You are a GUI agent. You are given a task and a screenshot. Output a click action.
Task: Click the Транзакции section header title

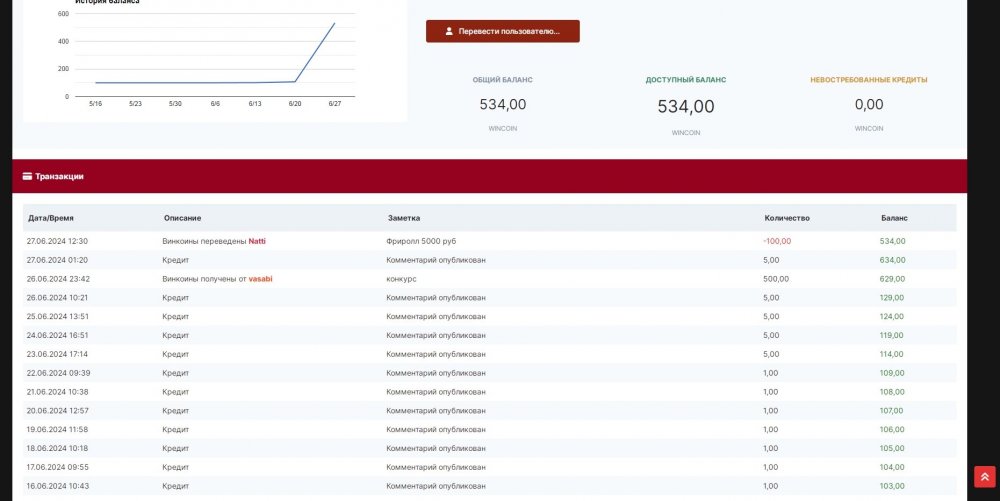point(59,176)
